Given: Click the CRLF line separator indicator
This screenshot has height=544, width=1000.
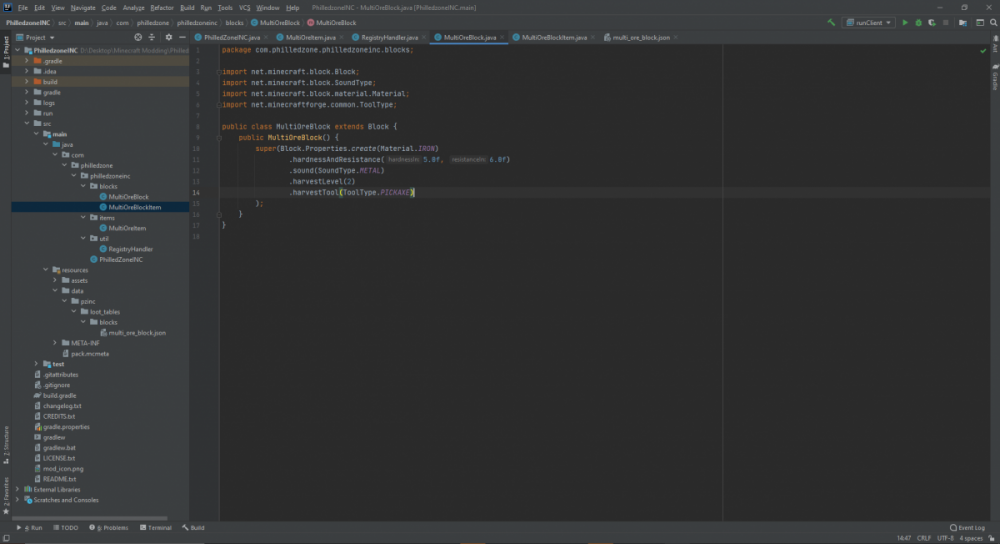Looking at the screenshot, I should click(923, 538).
